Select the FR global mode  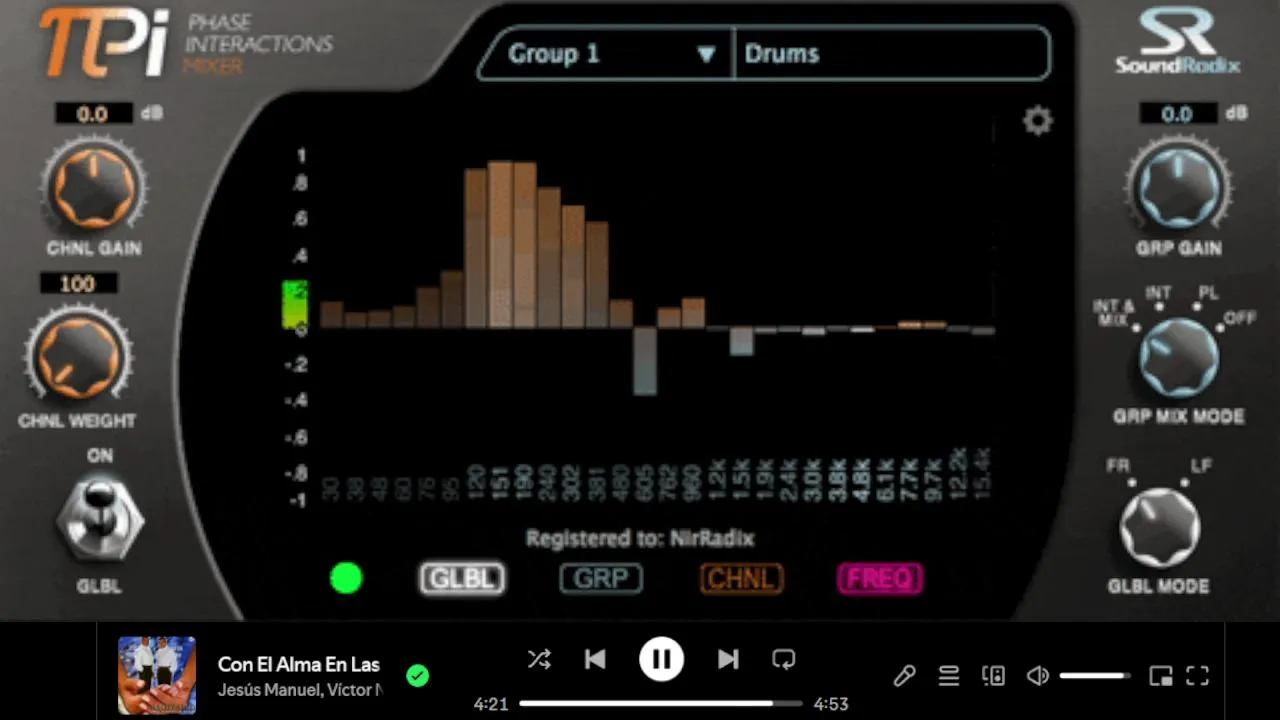click(x=1117, y=467)
